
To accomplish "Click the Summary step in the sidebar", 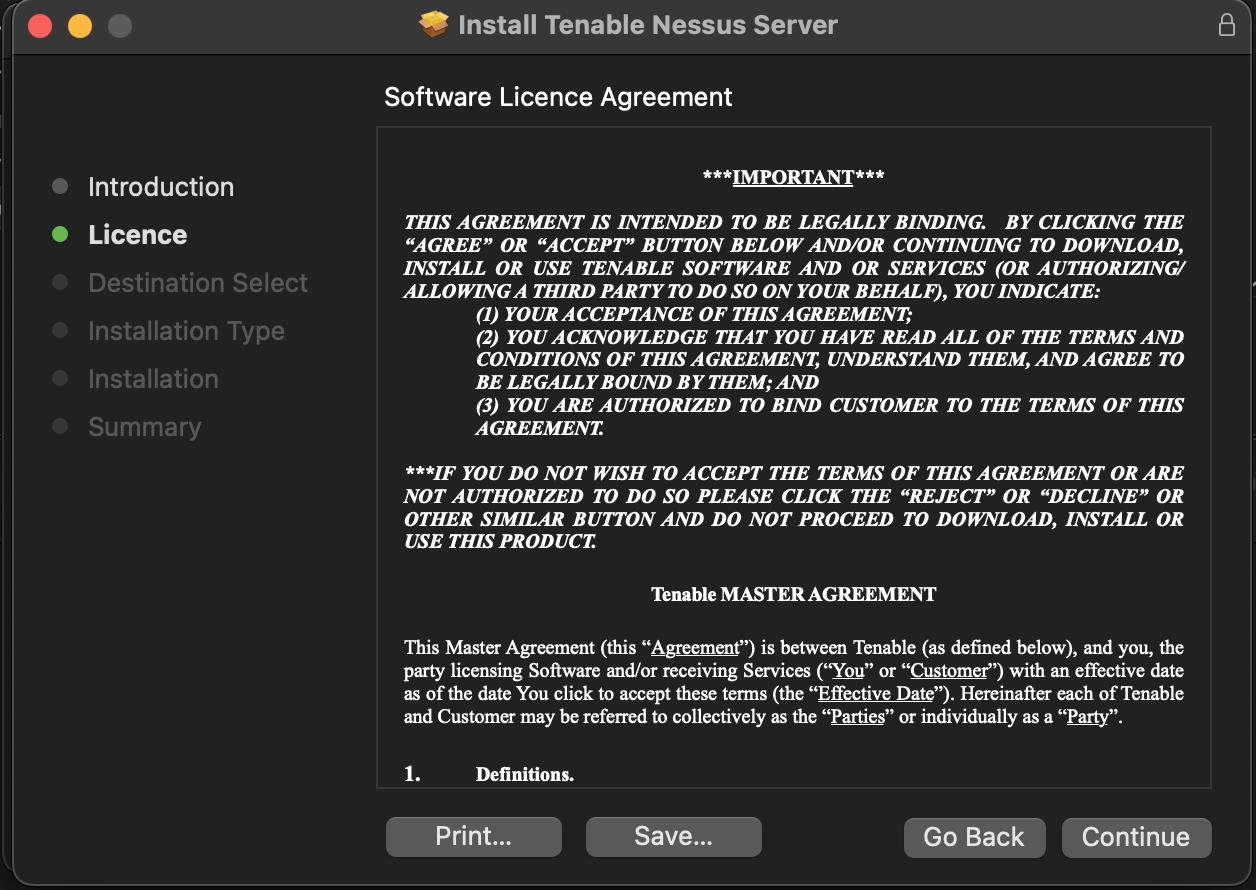I will (144, 427).
